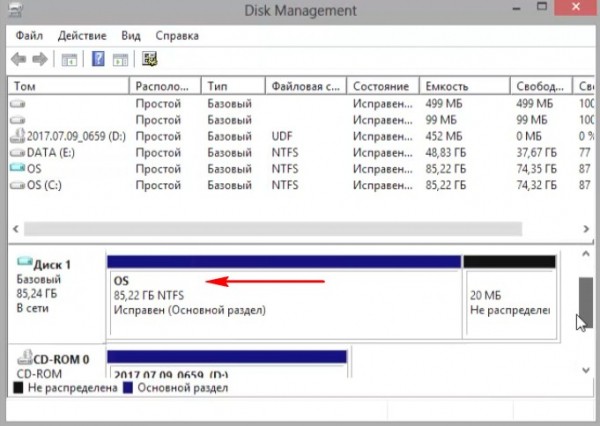
Task: Click the drive icon of DATA (E:)
Action: coord(18,153)
